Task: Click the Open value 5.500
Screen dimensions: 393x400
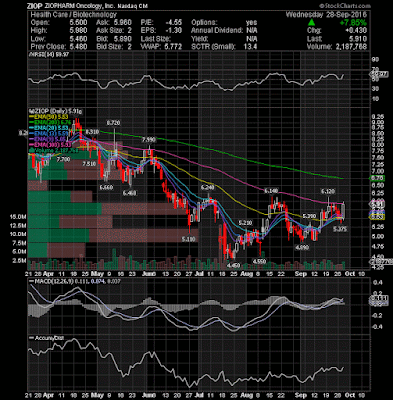Action: pos(79,23)
